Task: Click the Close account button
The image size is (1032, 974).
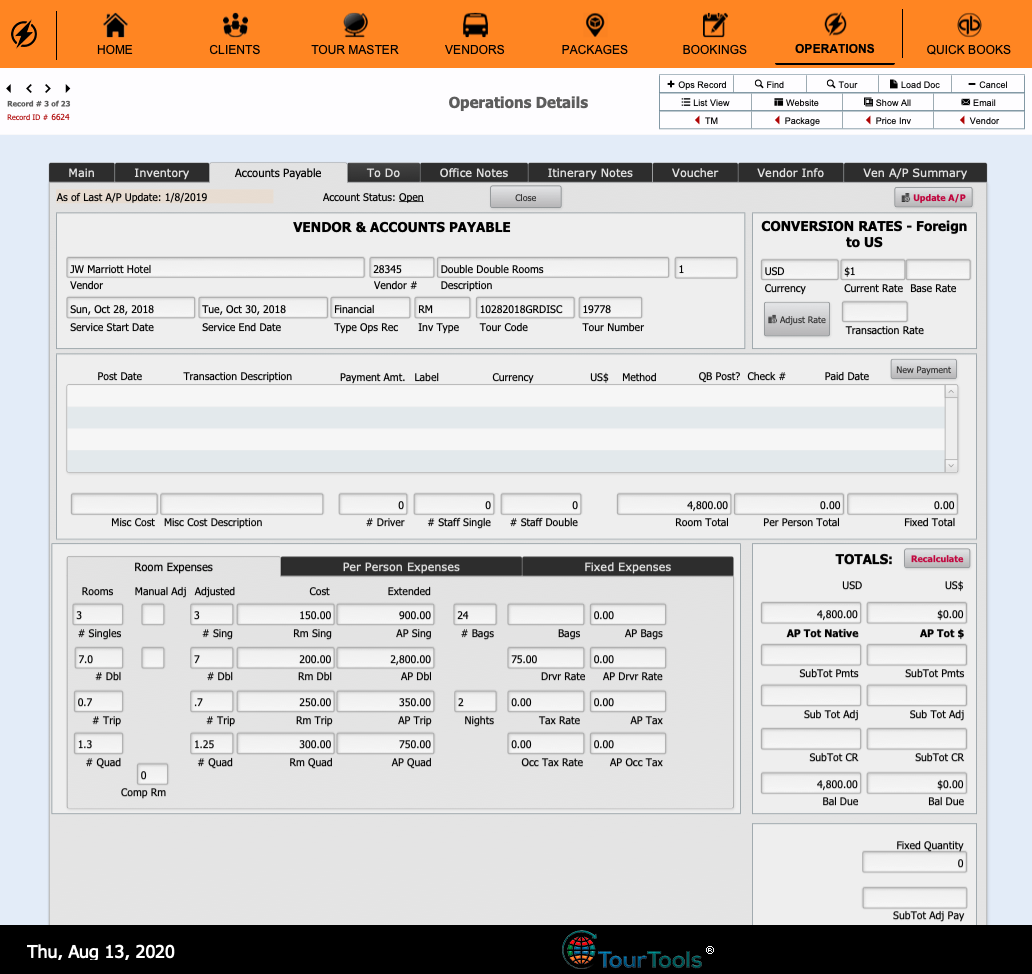Action: 526,197
